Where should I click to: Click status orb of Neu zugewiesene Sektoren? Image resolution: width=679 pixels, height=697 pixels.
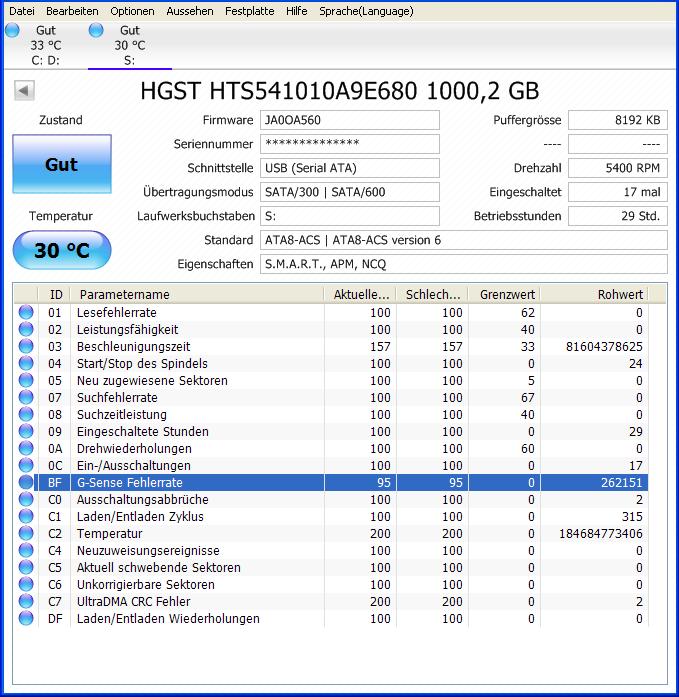click(x=26, y=380)
